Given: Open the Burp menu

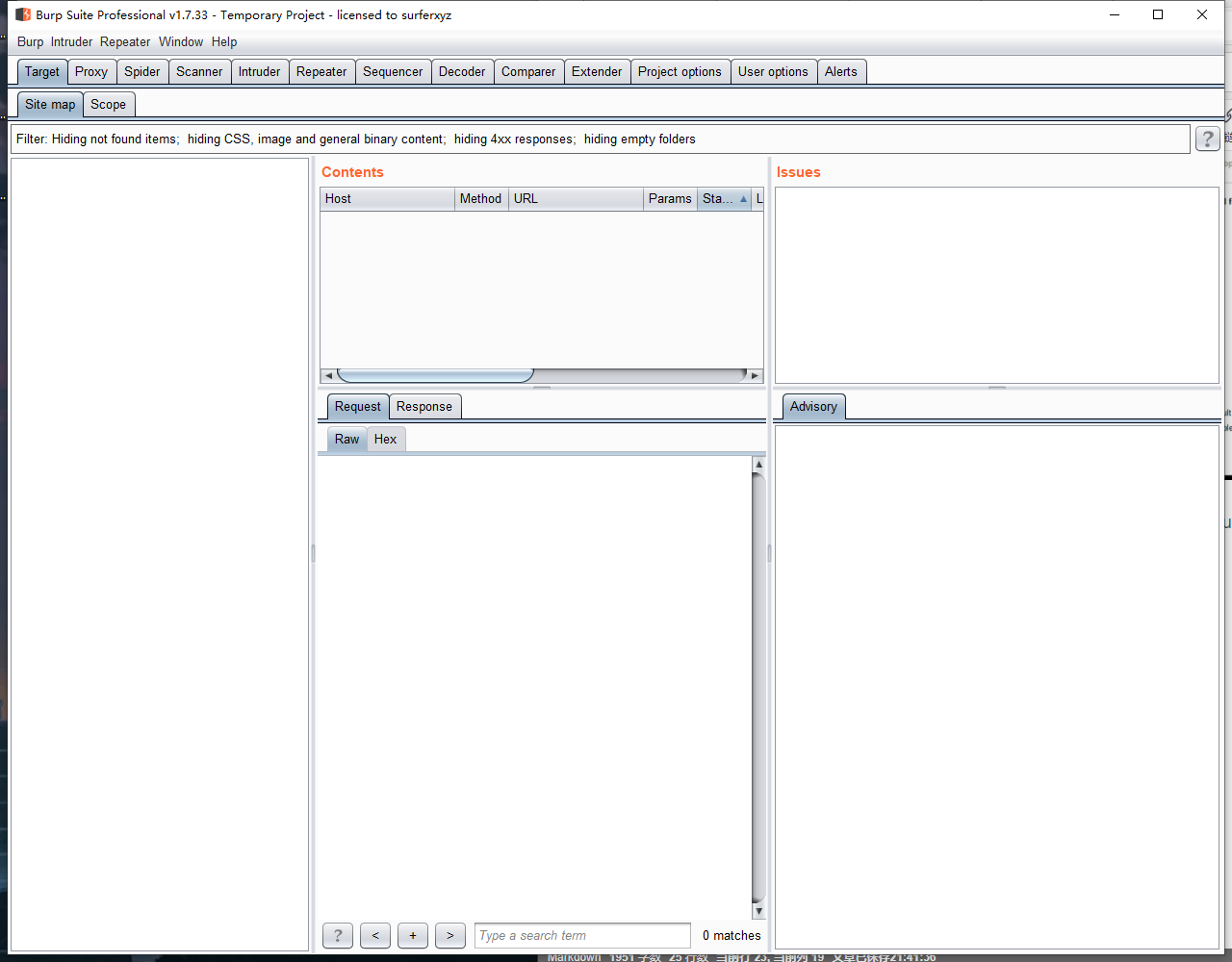Looking at the screenshot, I should click(30, 42).
